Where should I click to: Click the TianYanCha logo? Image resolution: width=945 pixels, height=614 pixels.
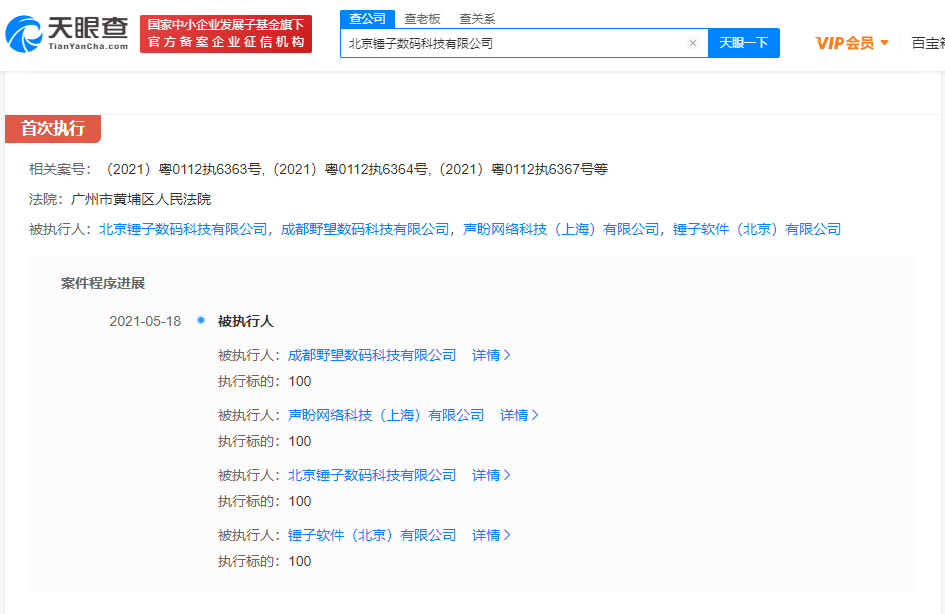pyautogui.click(x=67, y=33)
